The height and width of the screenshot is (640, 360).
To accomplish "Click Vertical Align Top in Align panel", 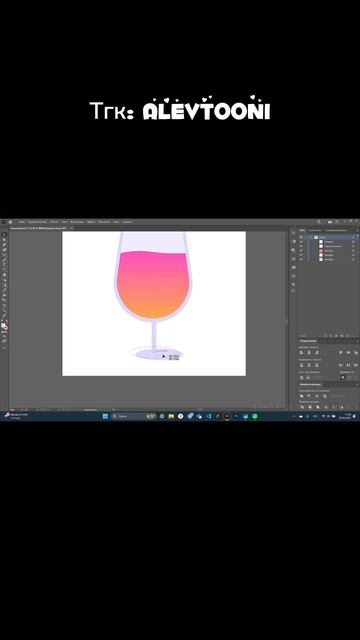I will pyautogui.click(x=341, y=353).
